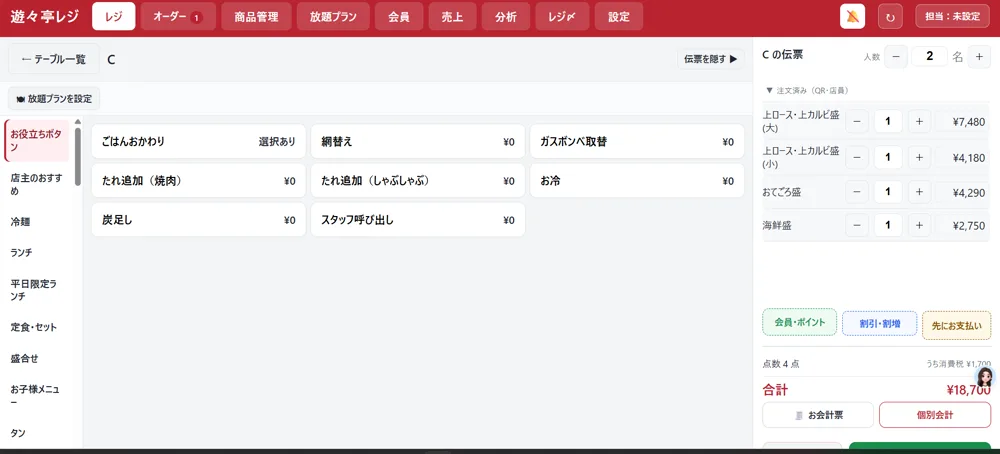Select お役立ちボタン category
Screen dimensions: 1000x454
pyautogui.click(x=37, y=141)
